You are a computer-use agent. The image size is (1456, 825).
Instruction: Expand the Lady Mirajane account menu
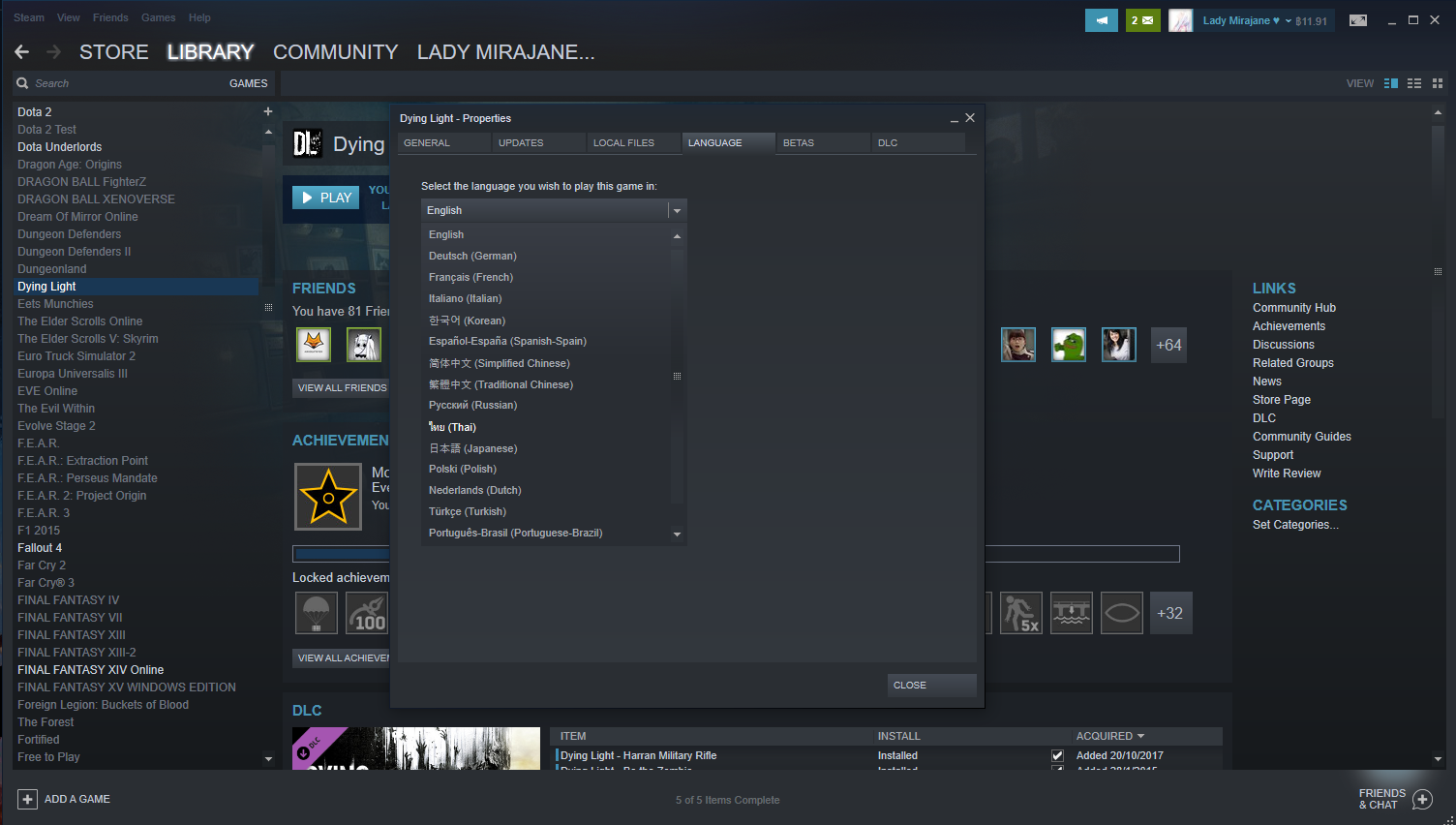coord(1289,20)
